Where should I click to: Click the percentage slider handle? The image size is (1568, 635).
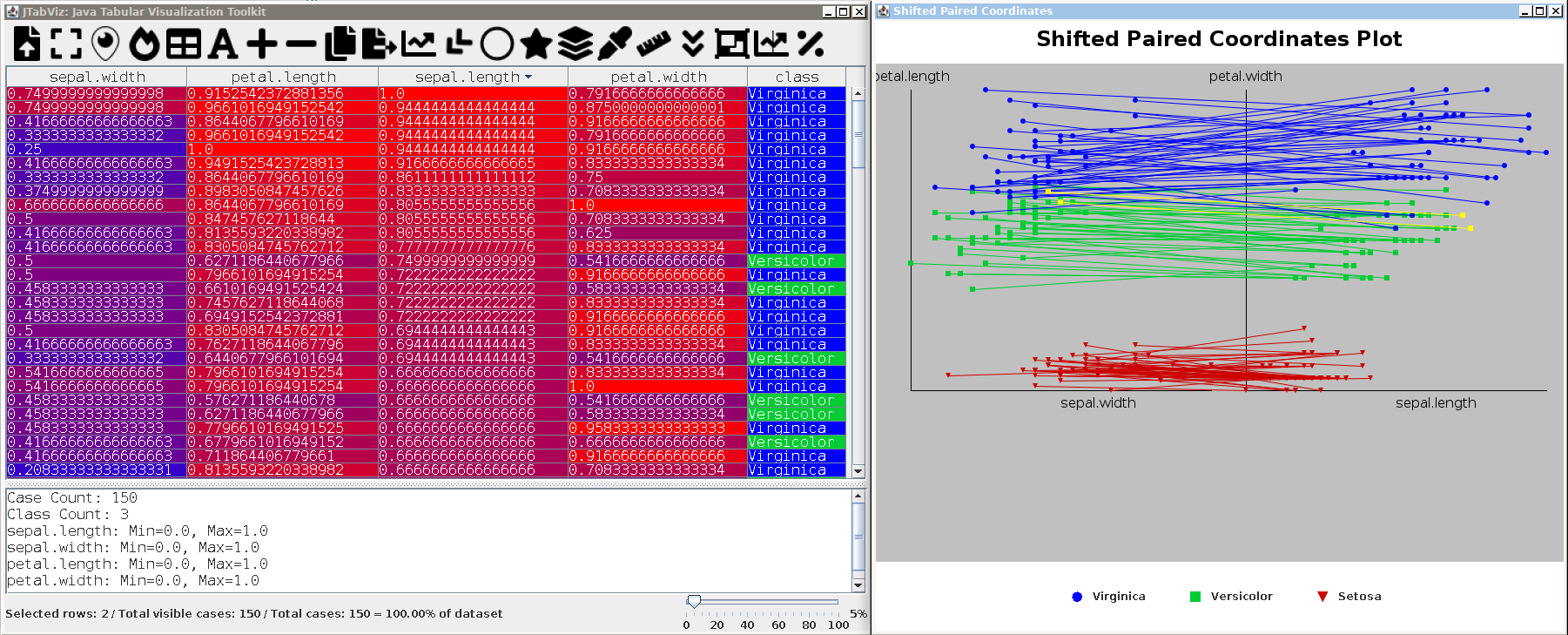tap(694, 602)
